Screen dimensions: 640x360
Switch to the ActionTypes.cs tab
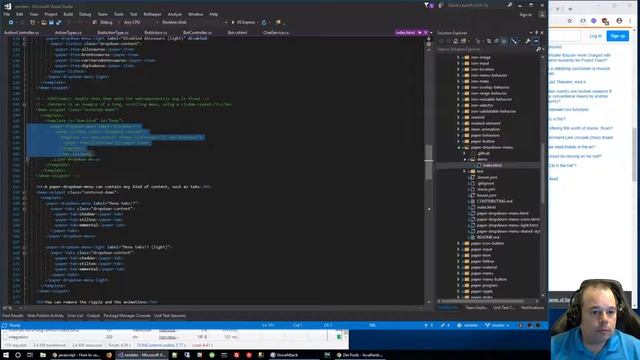coord(68,33)
